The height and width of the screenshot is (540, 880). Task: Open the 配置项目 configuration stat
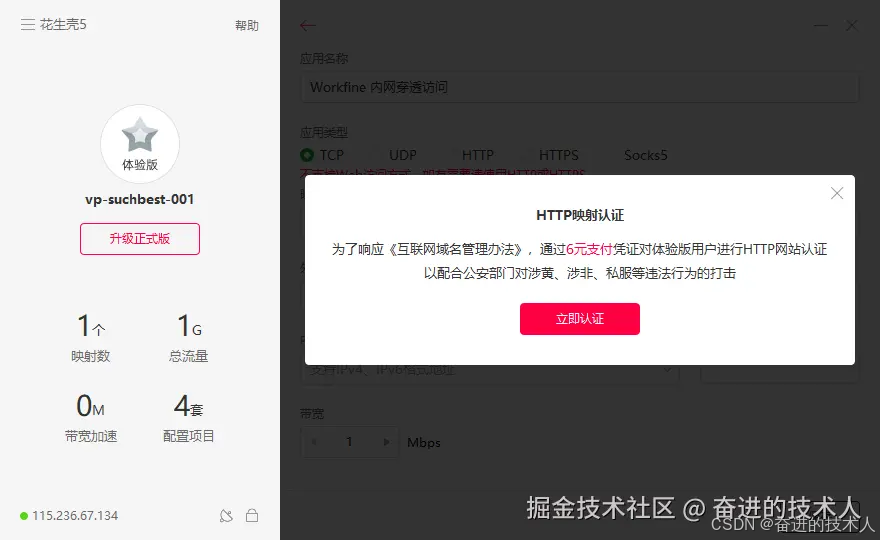tap(189, 418)
